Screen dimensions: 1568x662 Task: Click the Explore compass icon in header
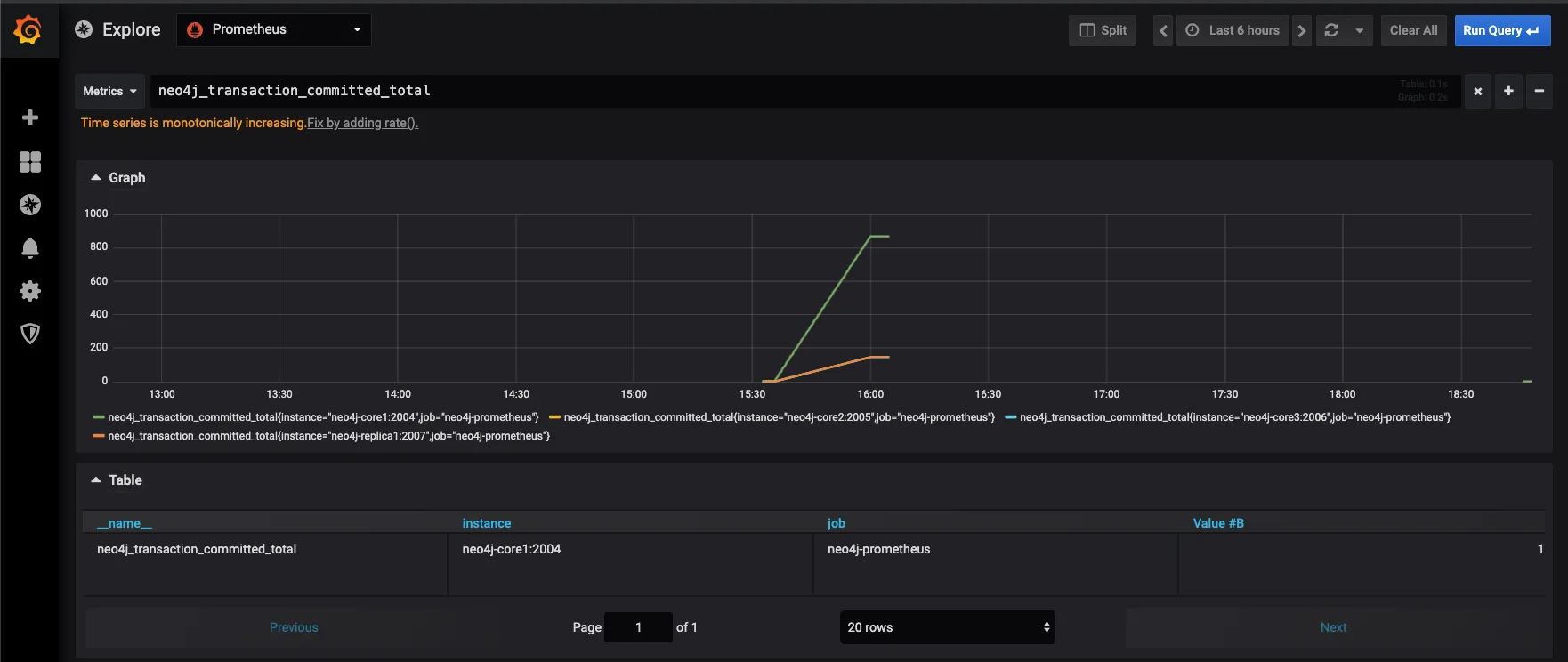point(84,29)
